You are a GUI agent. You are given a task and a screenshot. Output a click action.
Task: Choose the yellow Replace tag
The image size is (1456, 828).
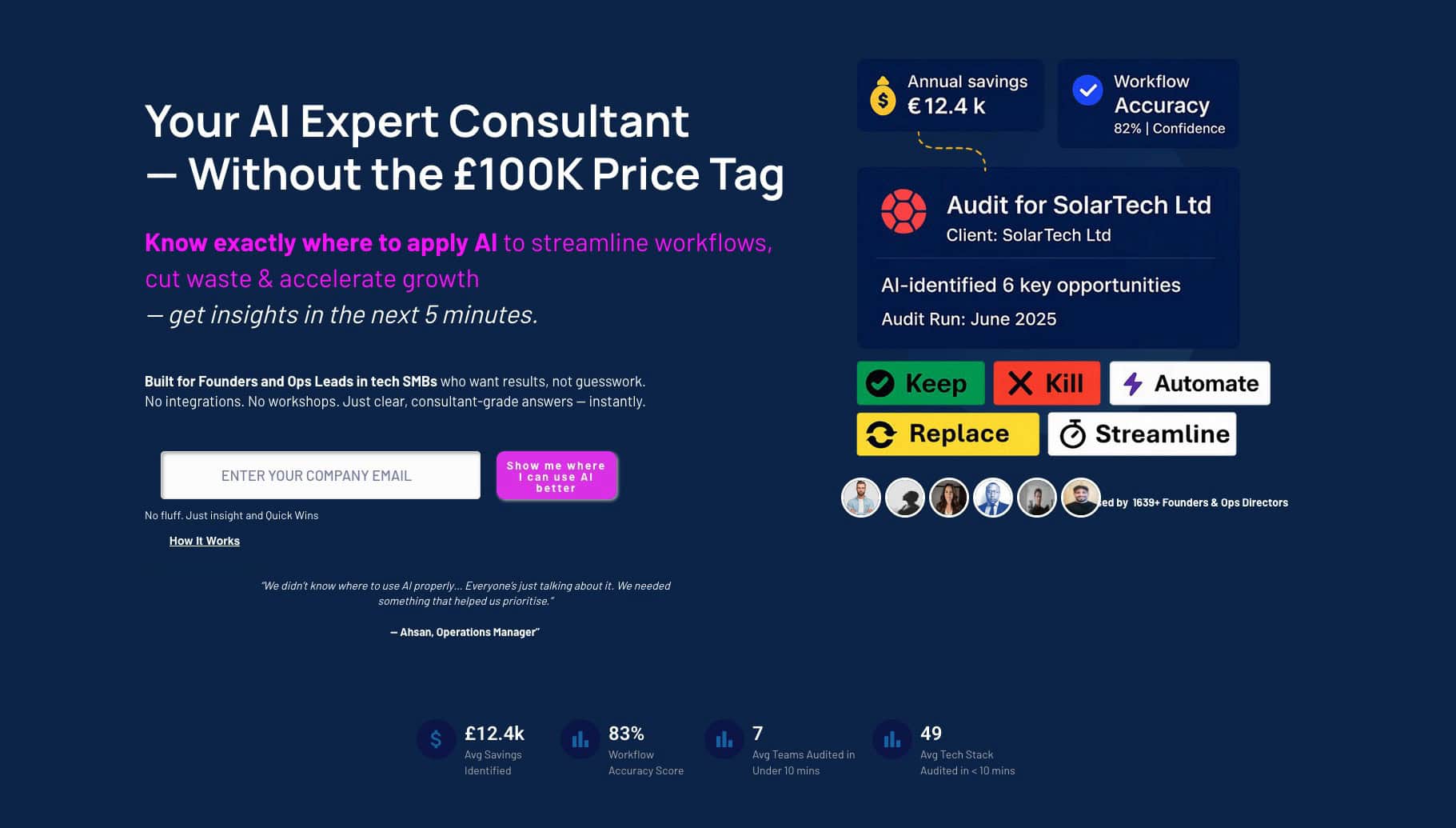point(947,434)
